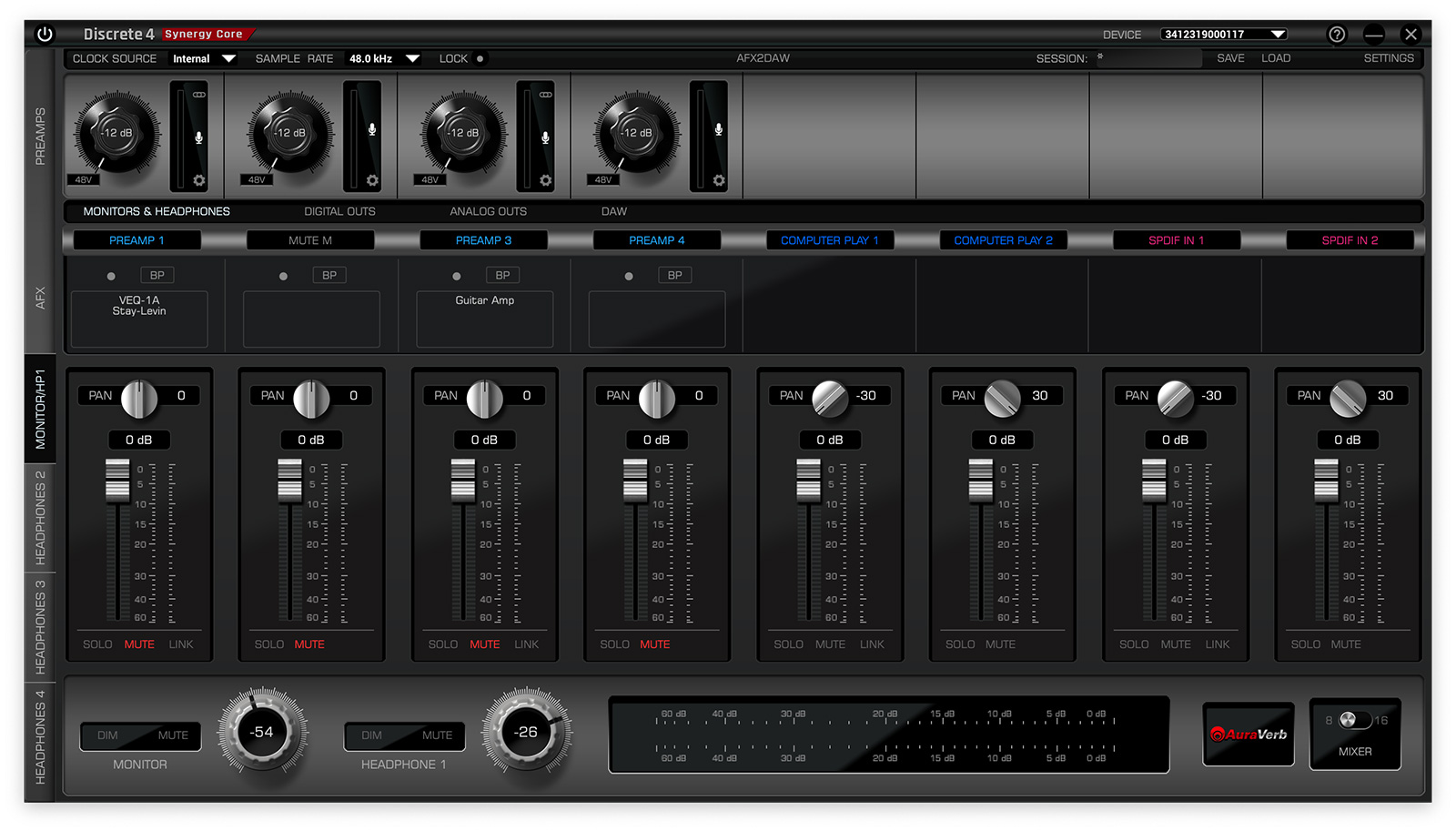Screen dimensions: 1456x831
Task: Click SAVE to store the session
Action: (1230, 57)
